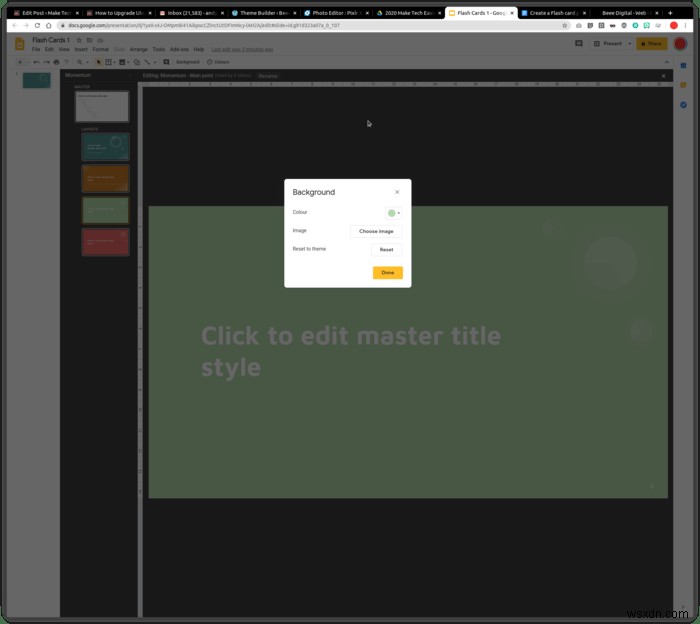700x624 pixels.
Task: Switch to the Photo Editor Pixlr browser tab
Action: [337, 13]
